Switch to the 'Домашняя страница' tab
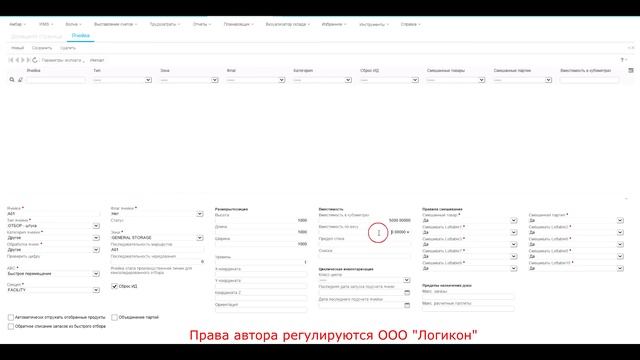Image resolution: width=640 pixels, height=360 pixels. point(36,36)
